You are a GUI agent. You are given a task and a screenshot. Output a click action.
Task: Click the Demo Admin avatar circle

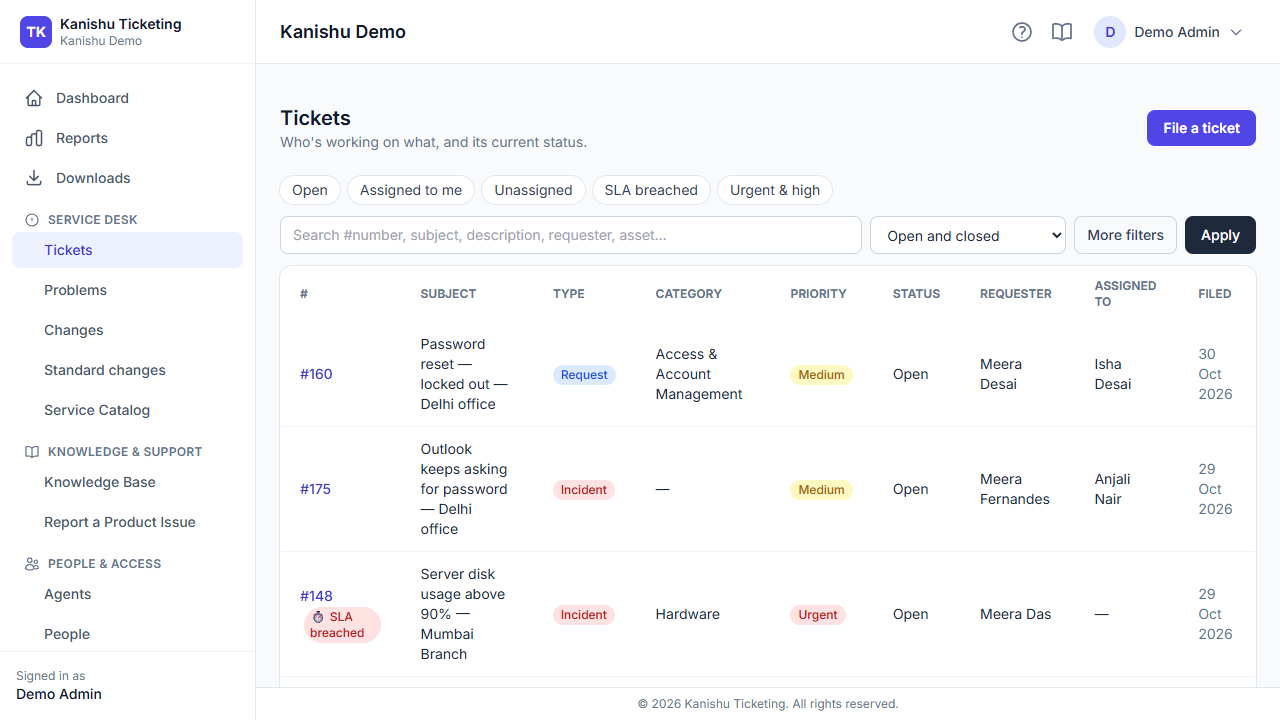[1110, 32]
